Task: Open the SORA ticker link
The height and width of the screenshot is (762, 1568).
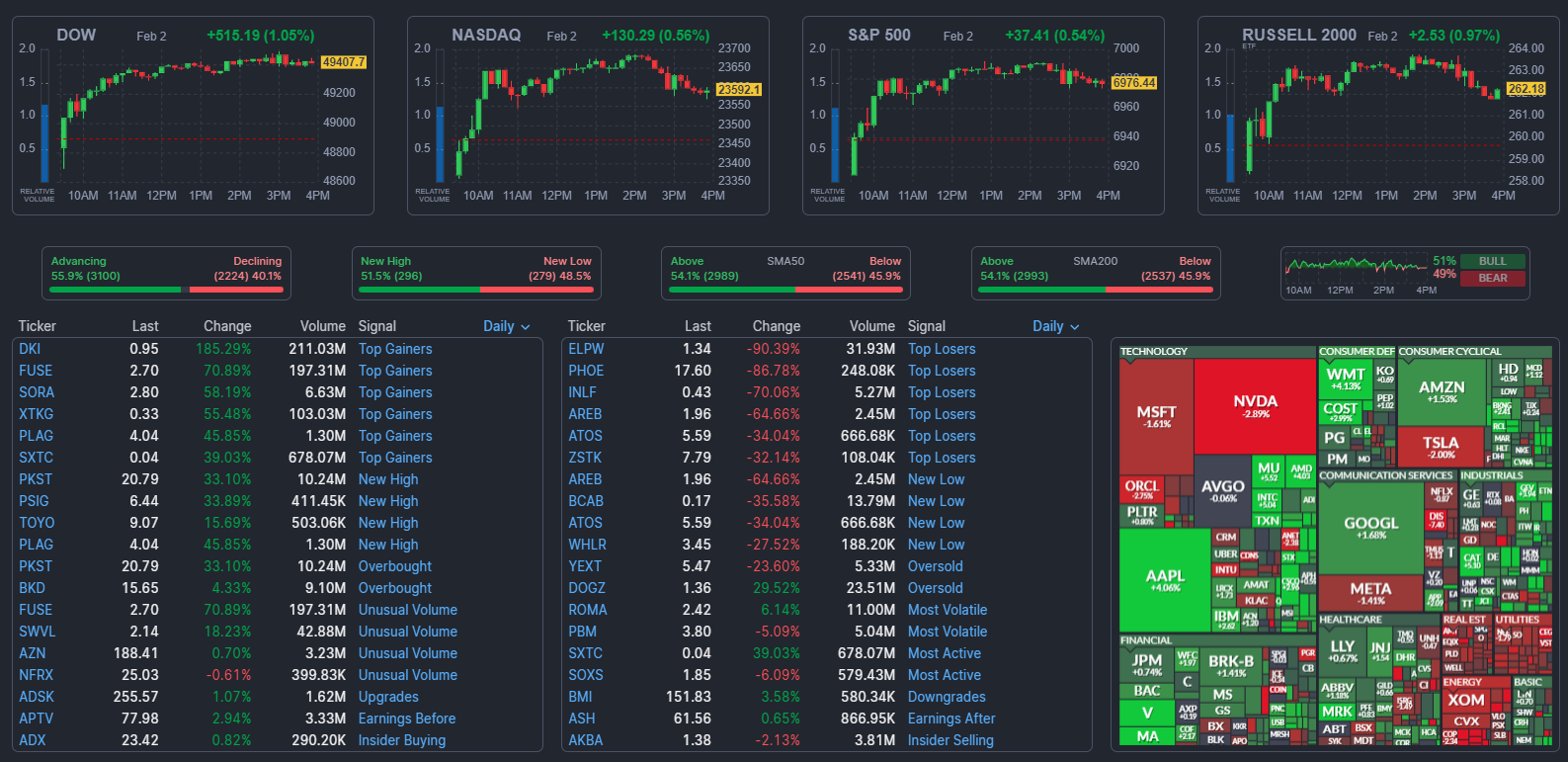Action: [37, 392]
